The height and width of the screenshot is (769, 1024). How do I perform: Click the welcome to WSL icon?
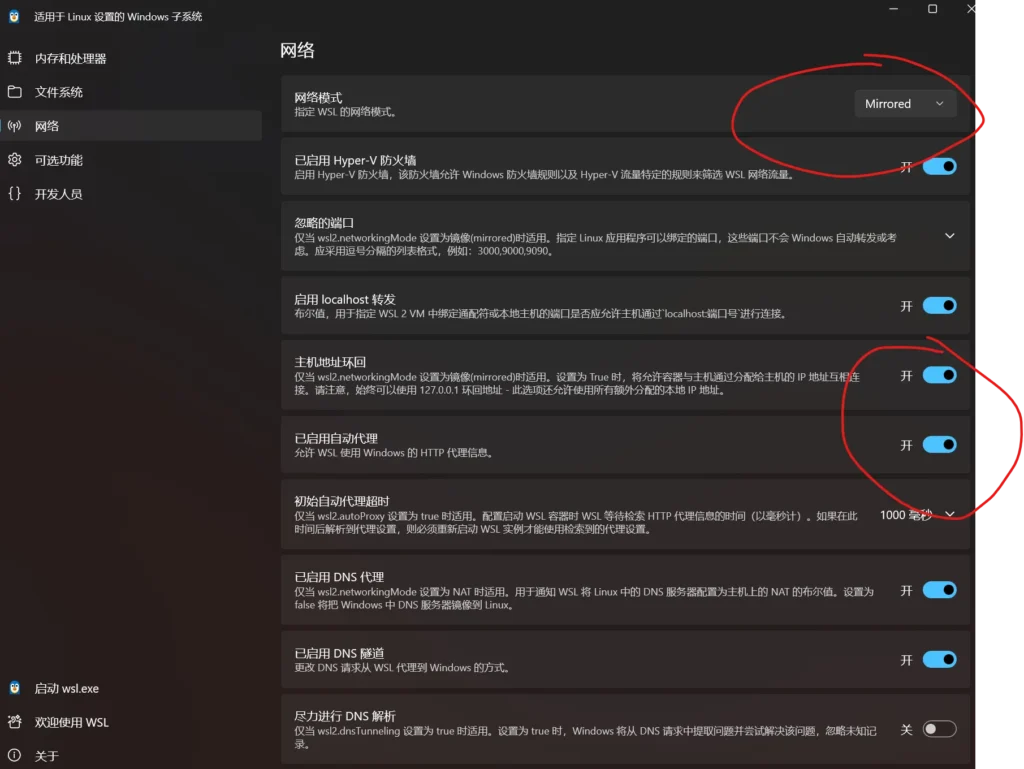click(x=14, y=722)
